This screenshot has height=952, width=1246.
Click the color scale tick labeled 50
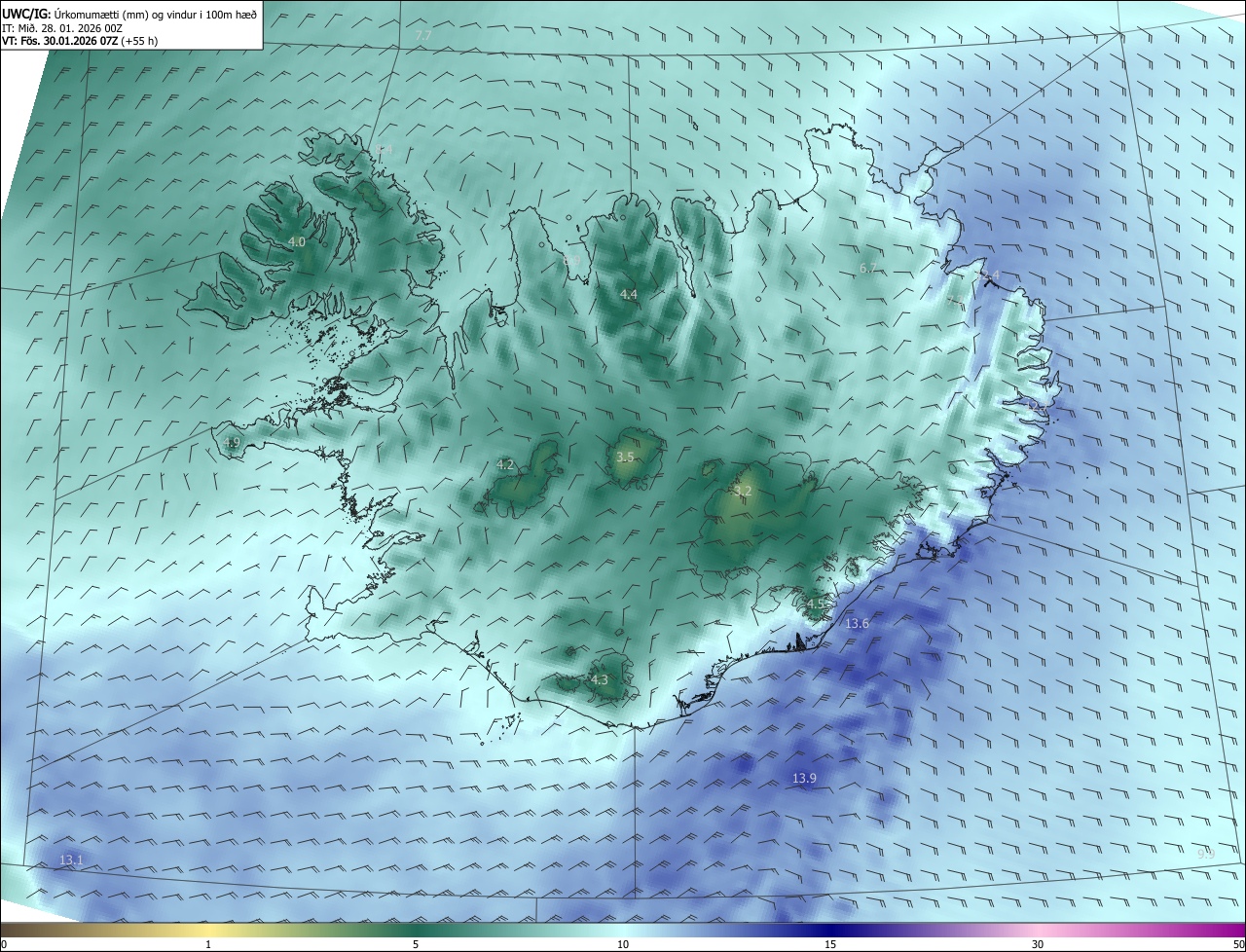(1238, 944)
